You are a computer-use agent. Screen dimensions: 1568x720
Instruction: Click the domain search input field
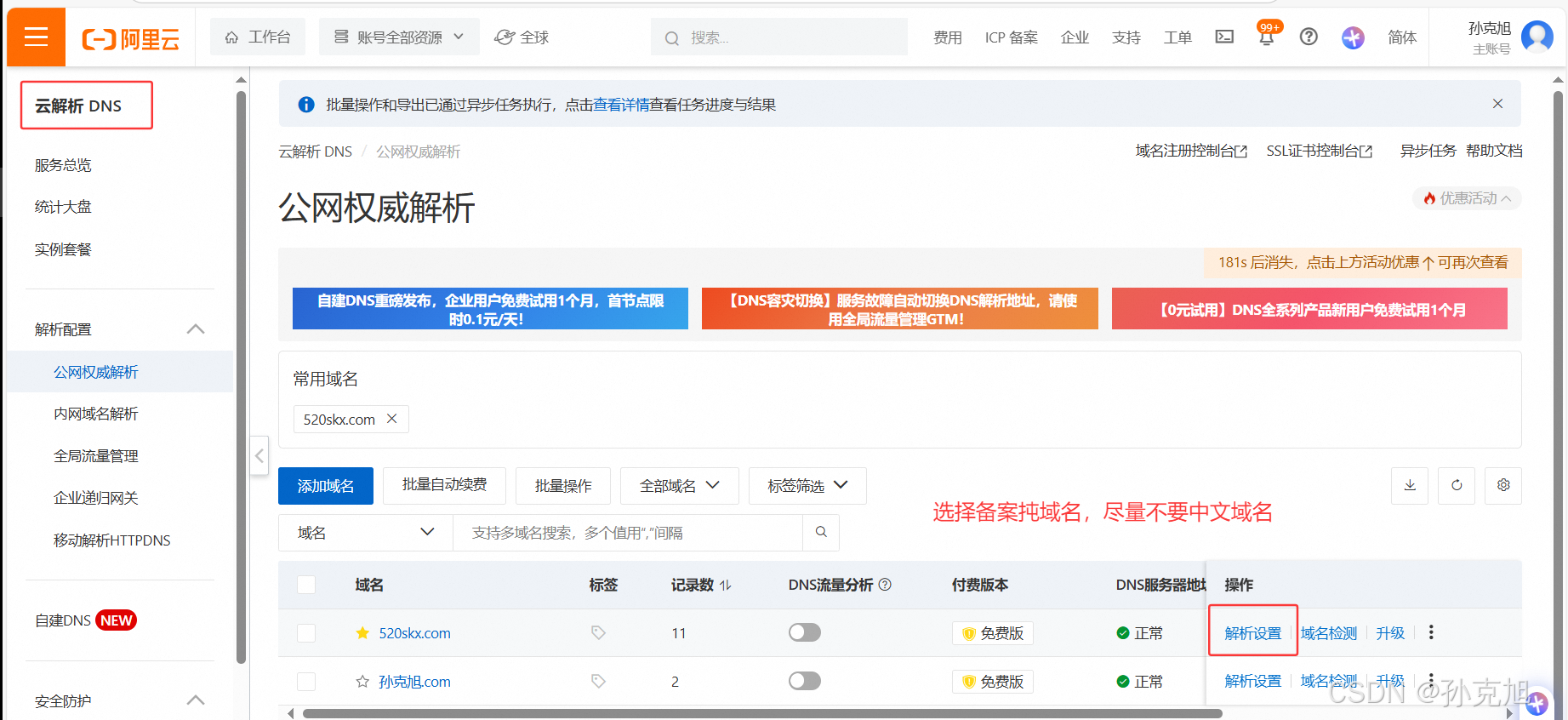(x=628, y=532)
